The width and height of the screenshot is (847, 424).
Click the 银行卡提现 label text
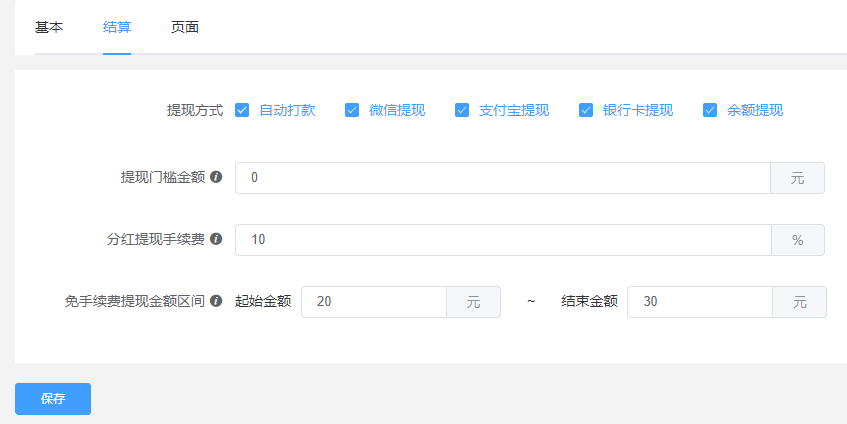tap(638, 110)
